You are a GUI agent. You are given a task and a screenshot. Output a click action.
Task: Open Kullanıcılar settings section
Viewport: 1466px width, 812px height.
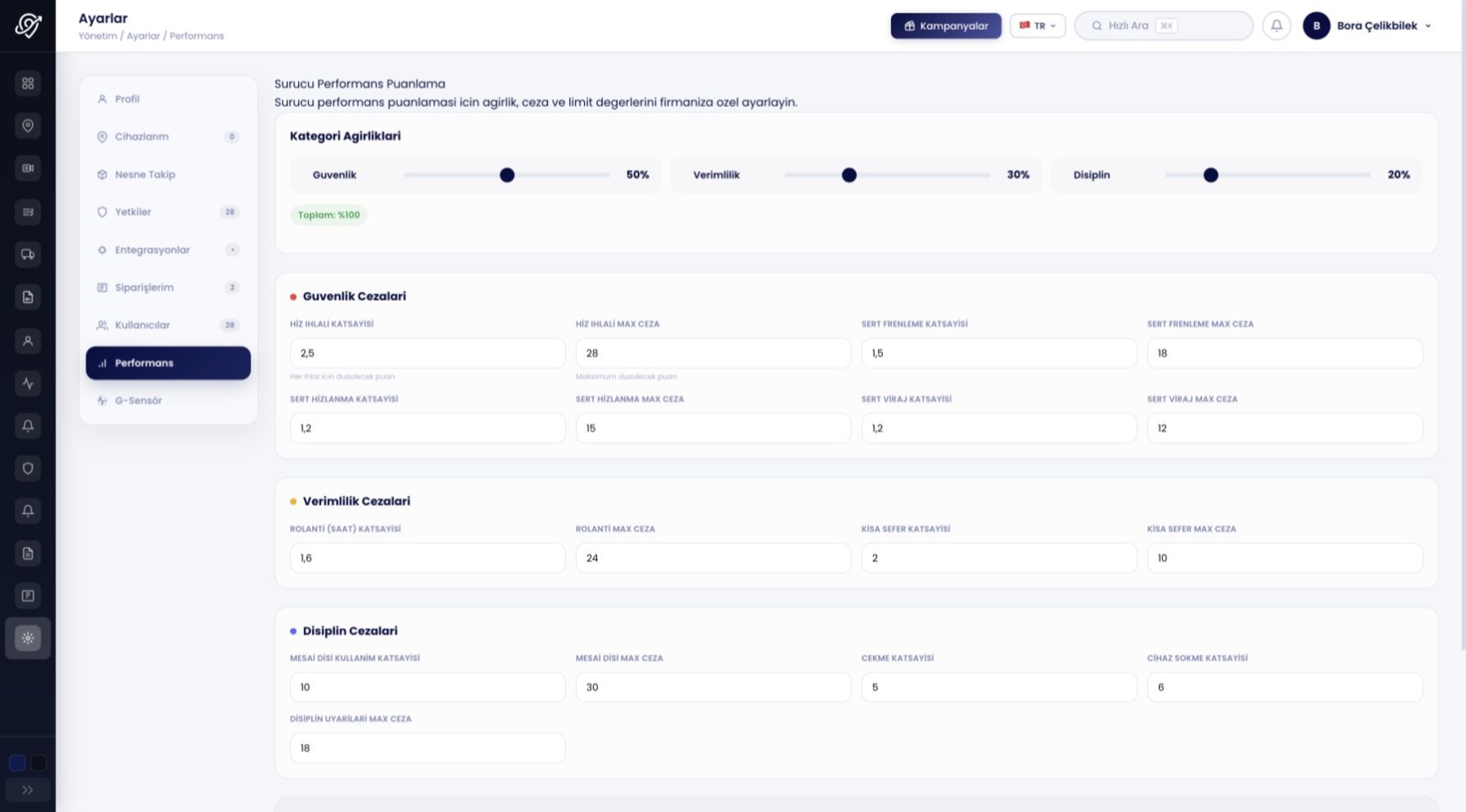click(x=168, y=325)
